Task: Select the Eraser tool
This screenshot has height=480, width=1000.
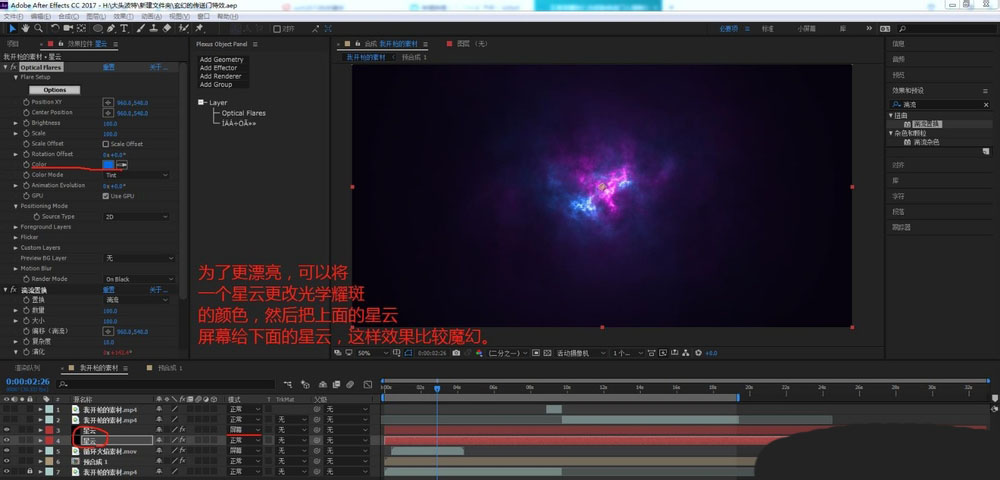Action: (169, 28)
